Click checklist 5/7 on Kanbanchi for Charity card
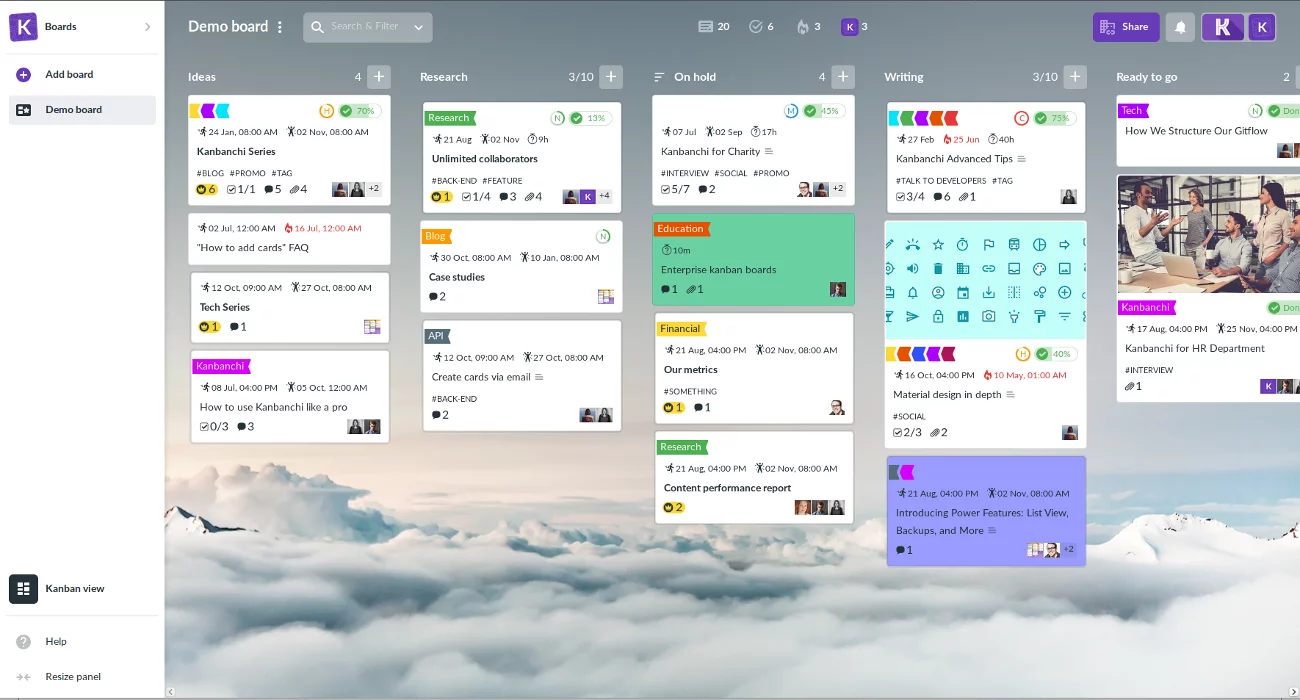This screenshot has width=1300, height=700. [x=675, y=189]
